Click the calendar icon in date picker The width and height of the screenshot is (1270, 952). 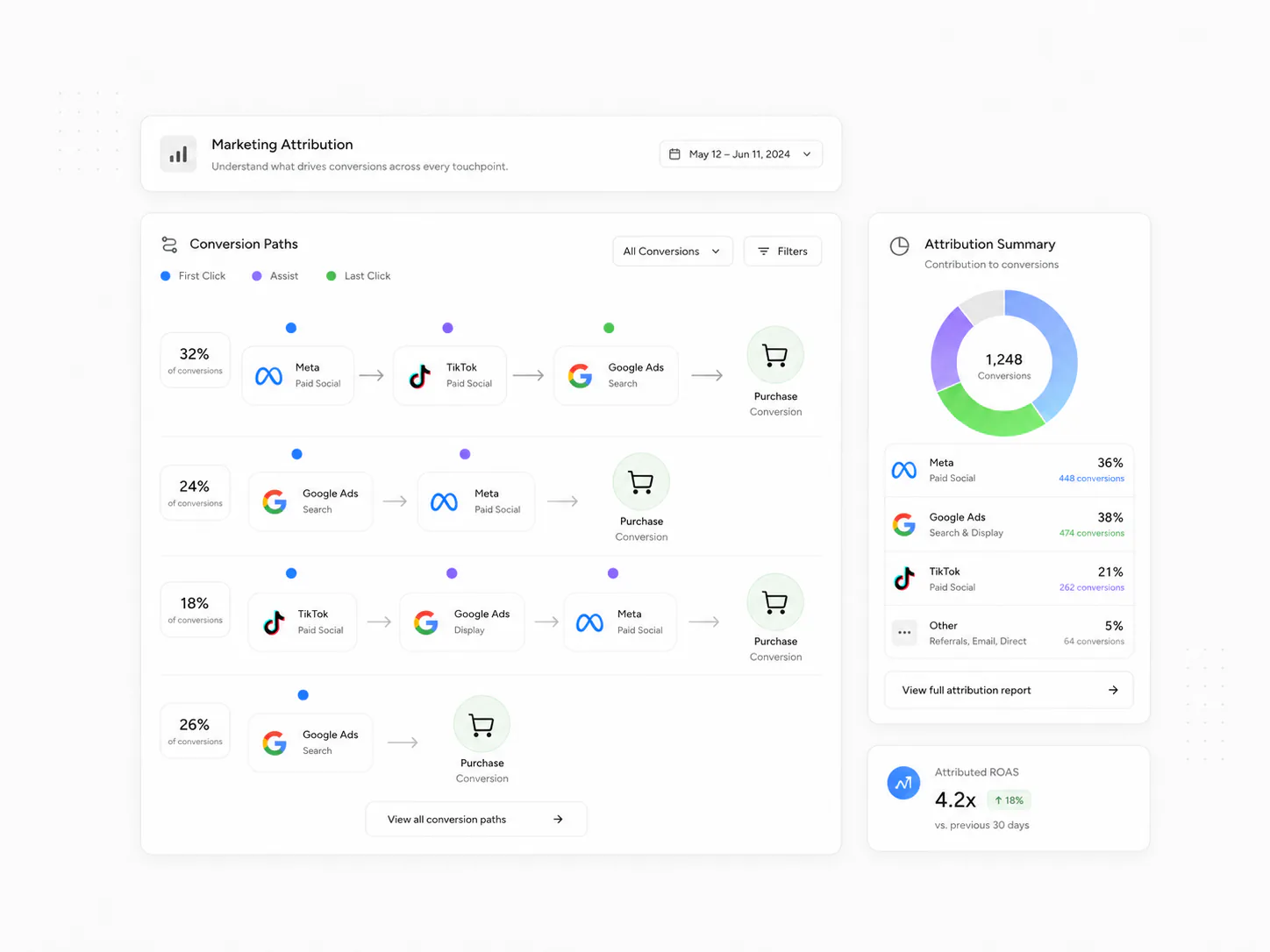(x=674, y=154)
